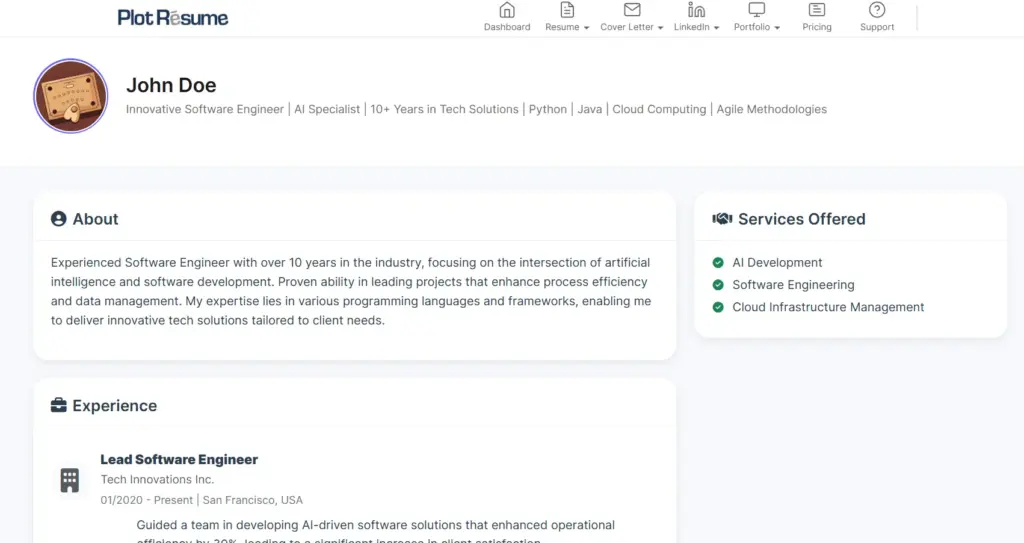The image size is (1024, 543).
Task: Click the About section heading
Action: [95, 219]
